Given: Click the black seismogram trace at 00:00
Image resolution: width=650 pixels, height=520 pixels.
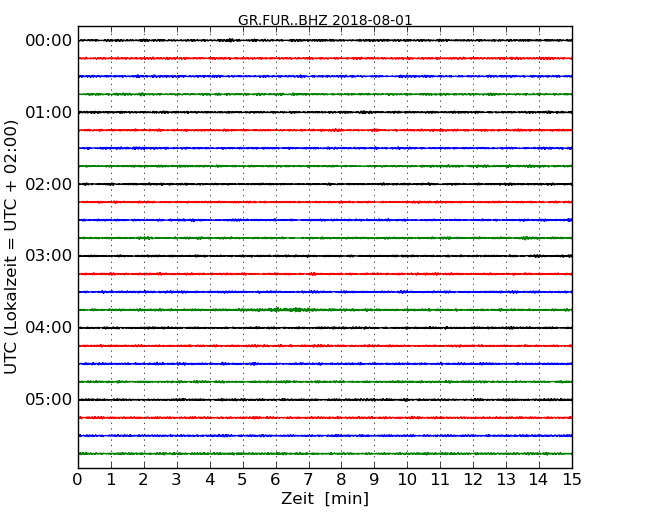Looking at the screenshot, I should (325, 40).
